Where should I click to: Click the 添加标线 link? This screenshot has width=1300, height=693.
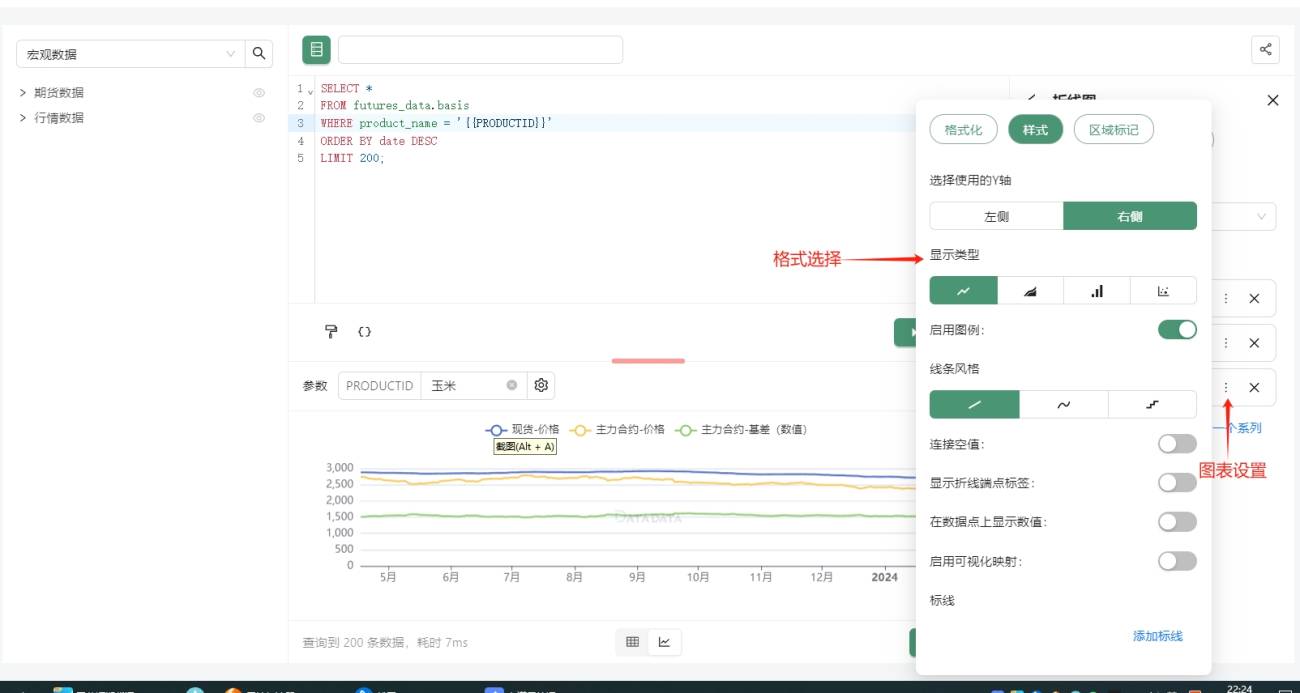click(x=1158, y=636)
